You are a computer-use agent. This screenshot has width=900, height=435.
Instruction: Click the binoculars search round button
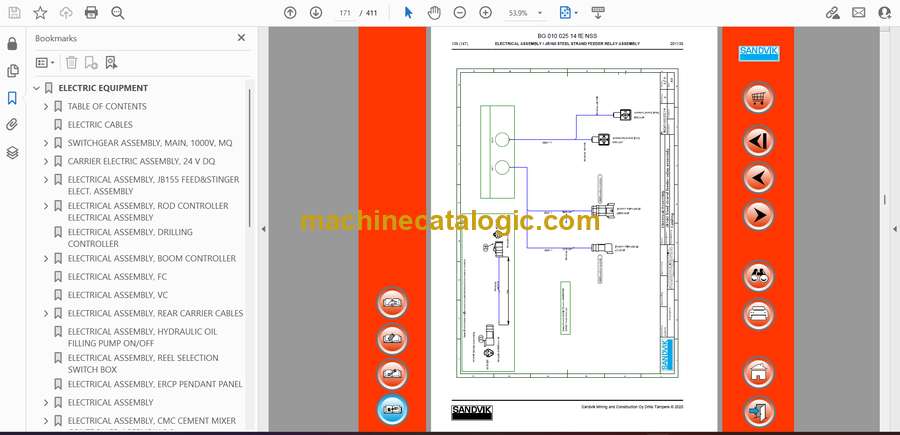(x=758, y=276)
